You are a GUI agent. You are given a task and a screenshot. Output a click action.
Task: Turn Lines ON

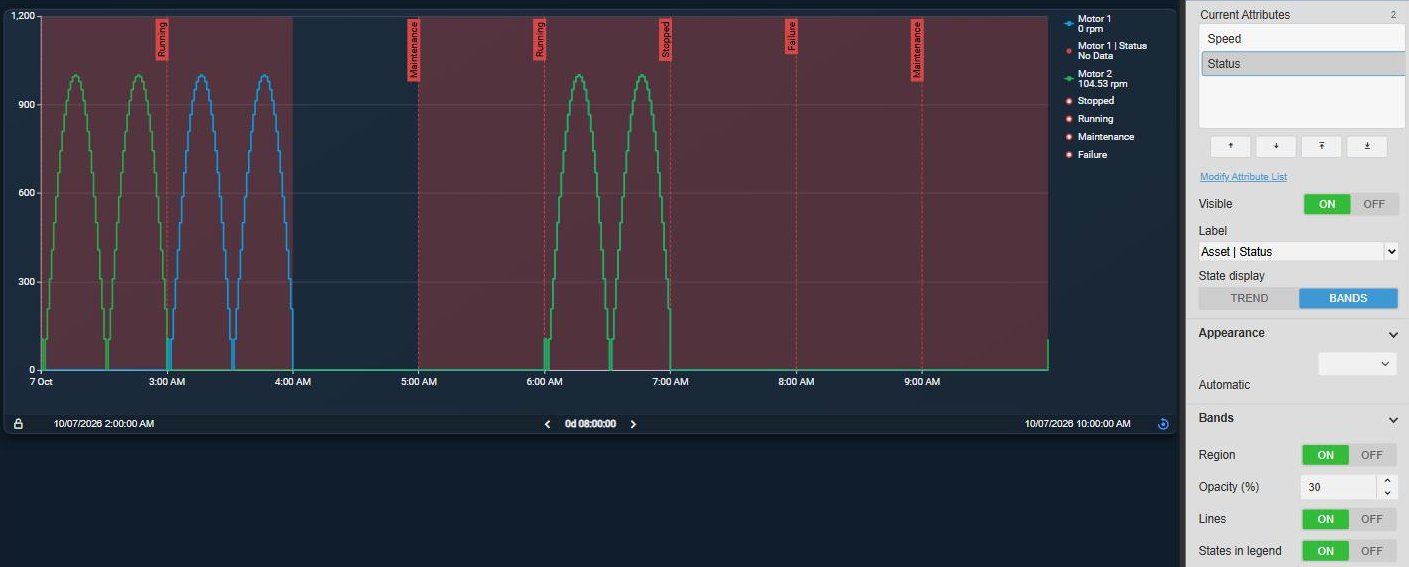1325,519
